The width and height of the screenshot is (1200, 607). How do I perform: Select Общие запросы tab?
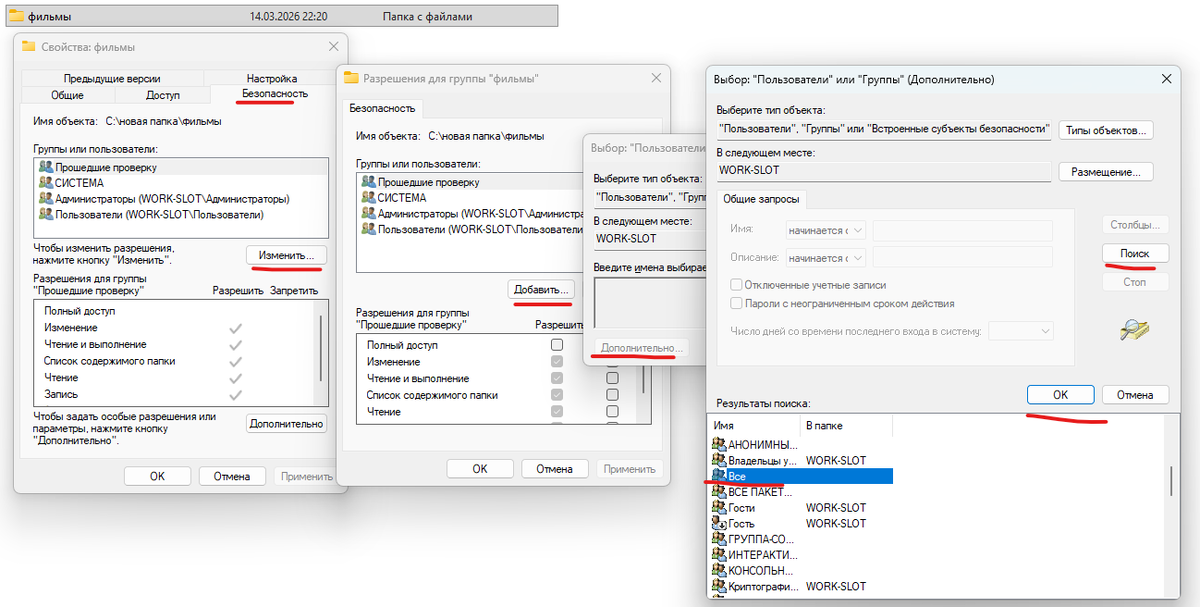762,198
